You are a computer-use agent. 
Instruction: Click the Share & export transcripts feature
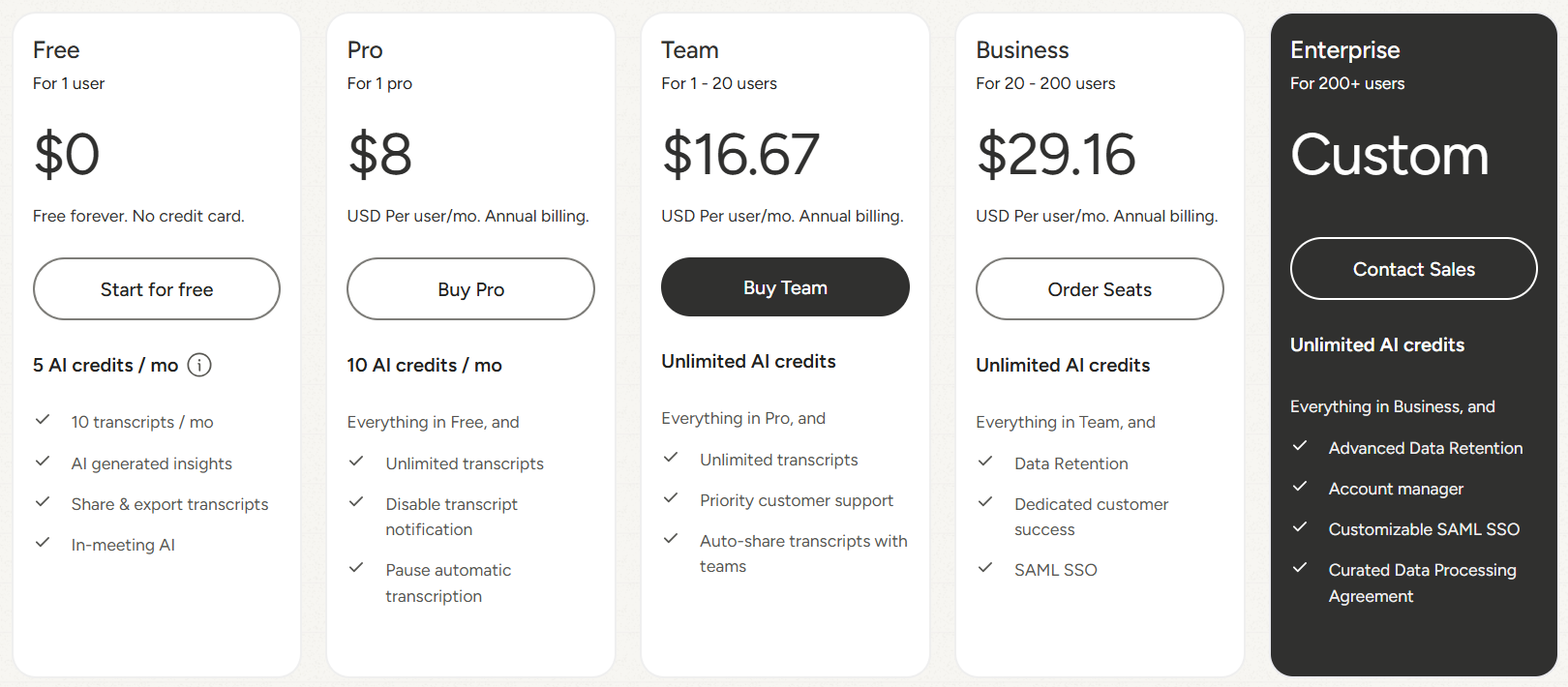pos(169,504)
